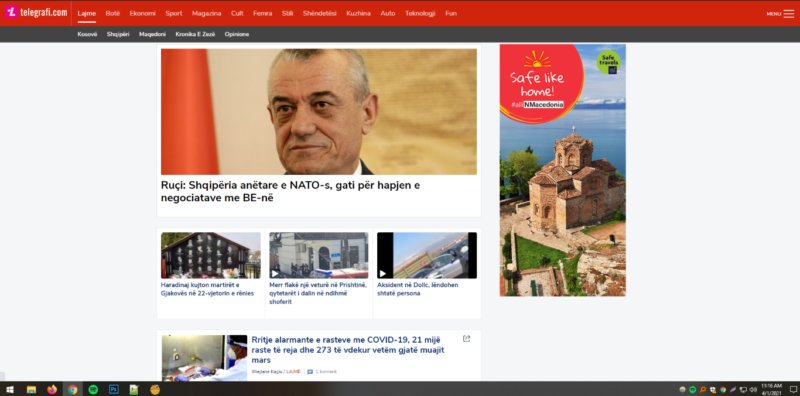The height and width of the screenshot is (396, 800).
Task: Open the Windows Start menu
Action: (10, 389)
